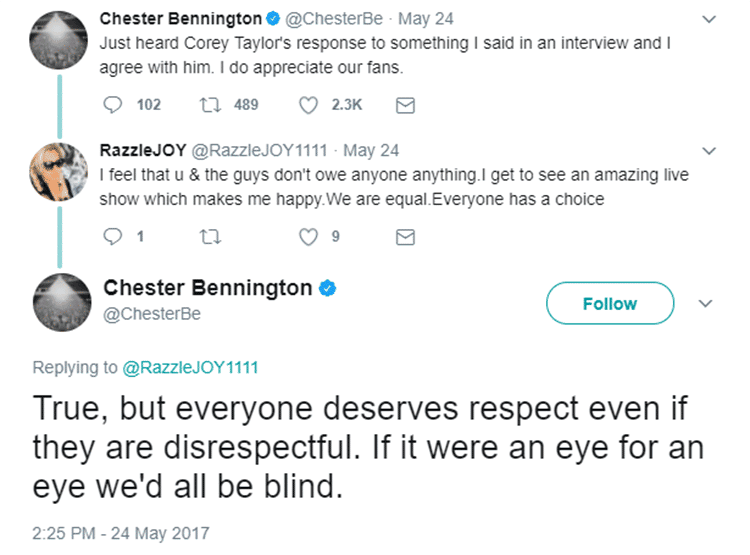The image size is (750, 555).
Task: Open the first tweet's options chevron
Action: [710, 19]
